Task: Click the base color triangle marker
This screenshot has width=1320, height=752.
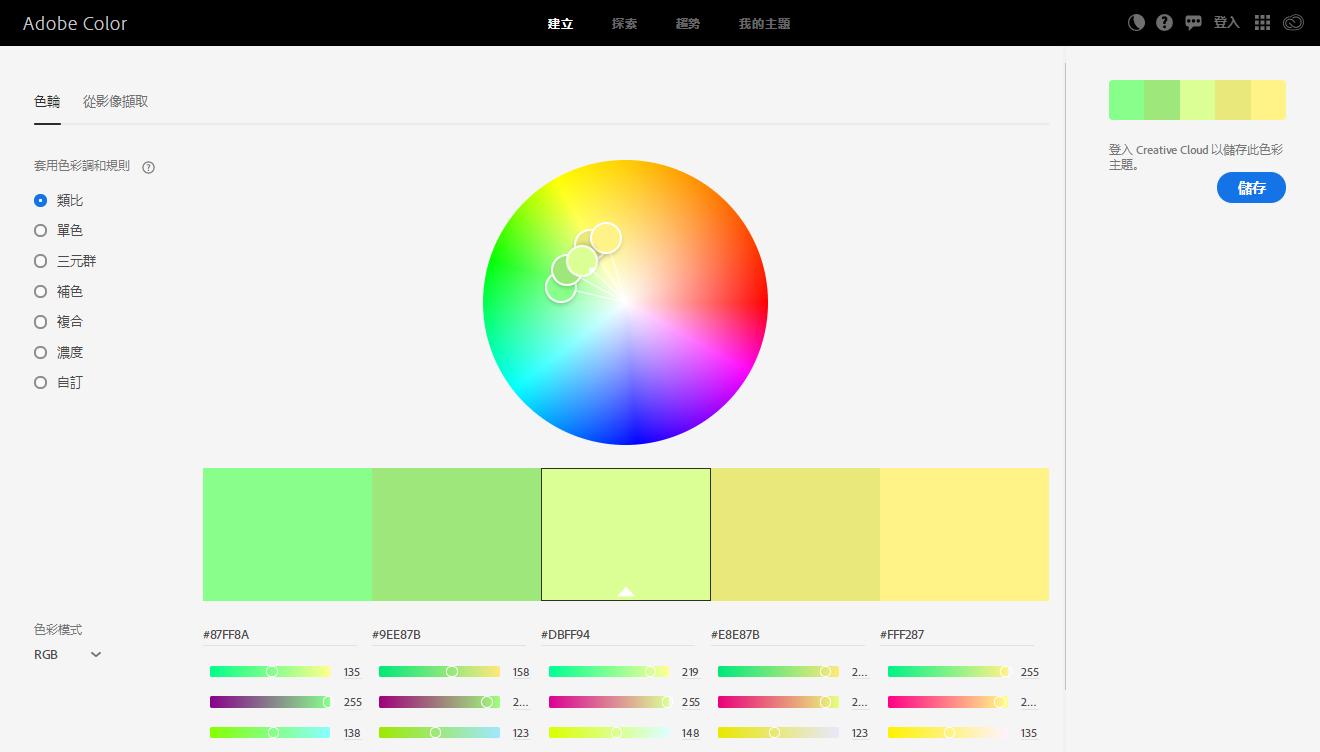Action: [x=626, y=591]
